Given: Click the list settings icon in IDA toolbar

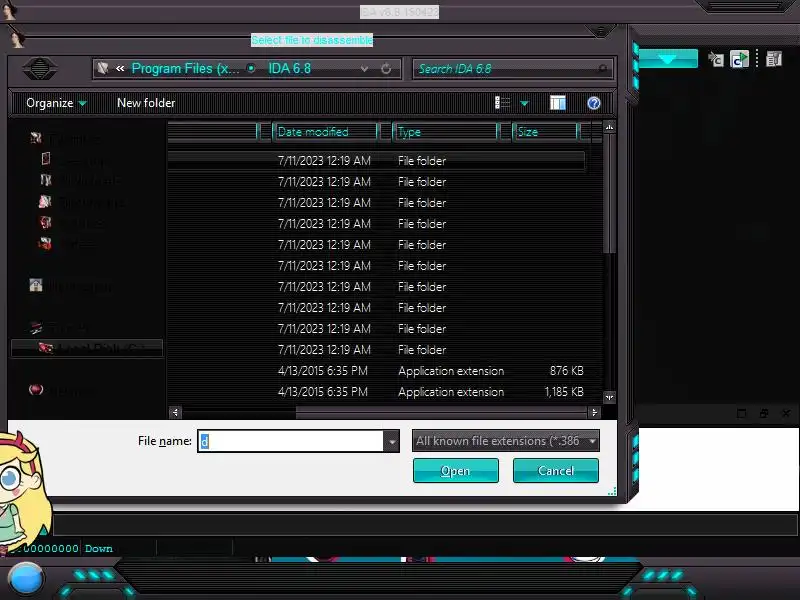Looking at the screenshot, I should click(x=773, y=59).
